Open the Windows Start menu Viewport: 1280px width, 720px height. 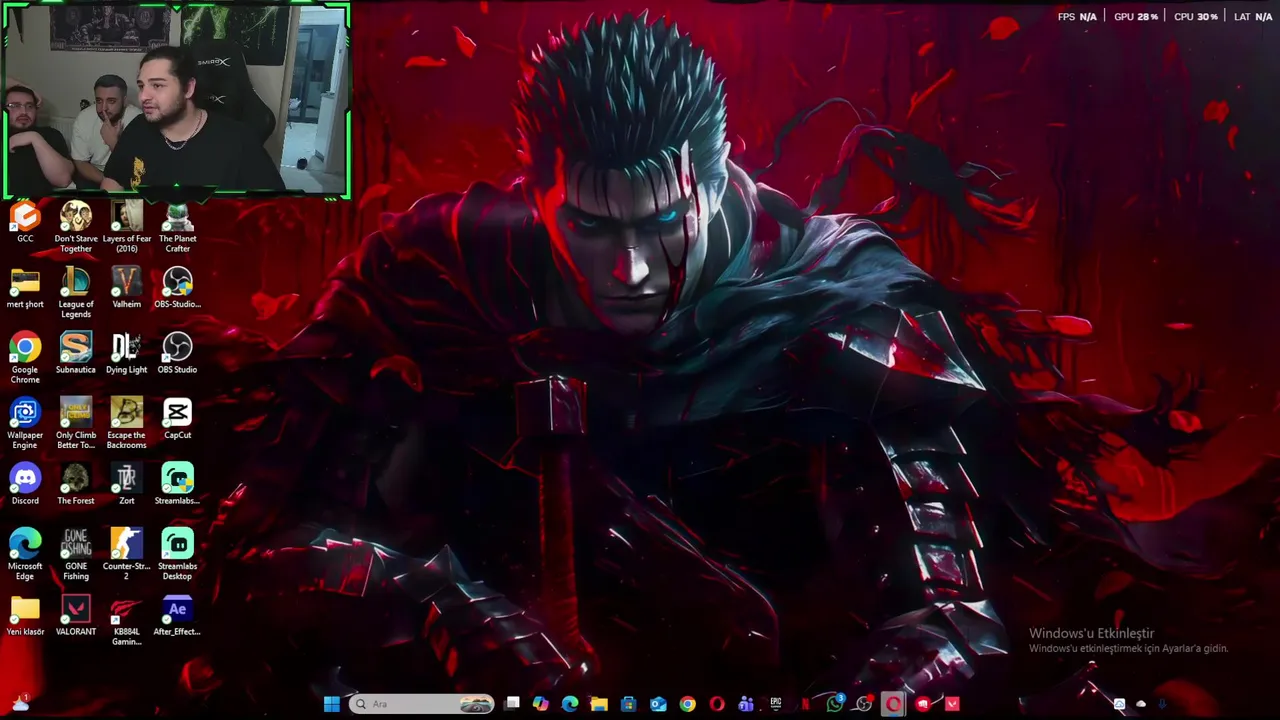pyautogui.click(x=331, y=704)
